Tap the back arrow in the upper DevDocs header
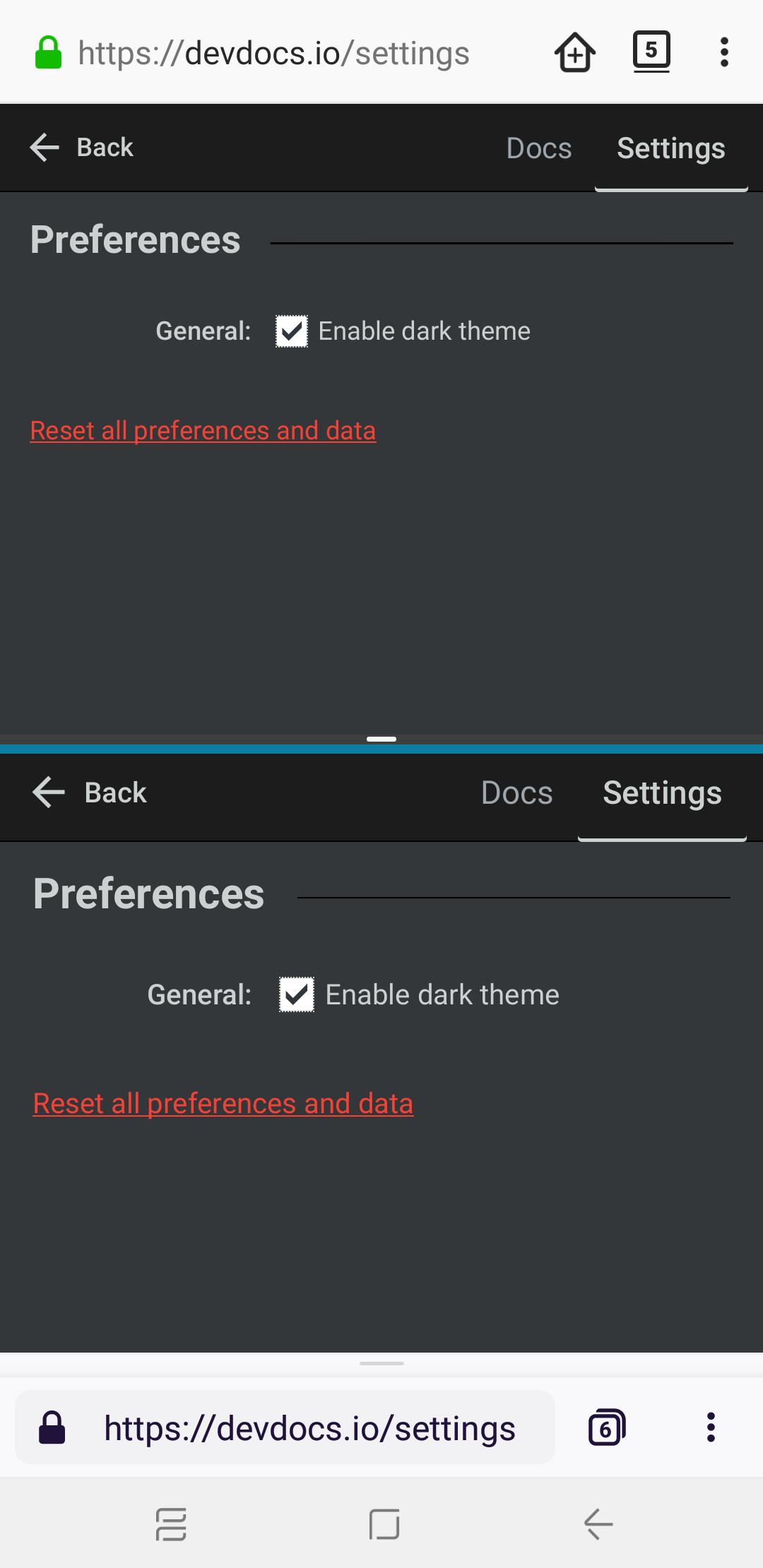Image resolution: width=763 pixels, height=1568 pixels. tap(45, 147)
